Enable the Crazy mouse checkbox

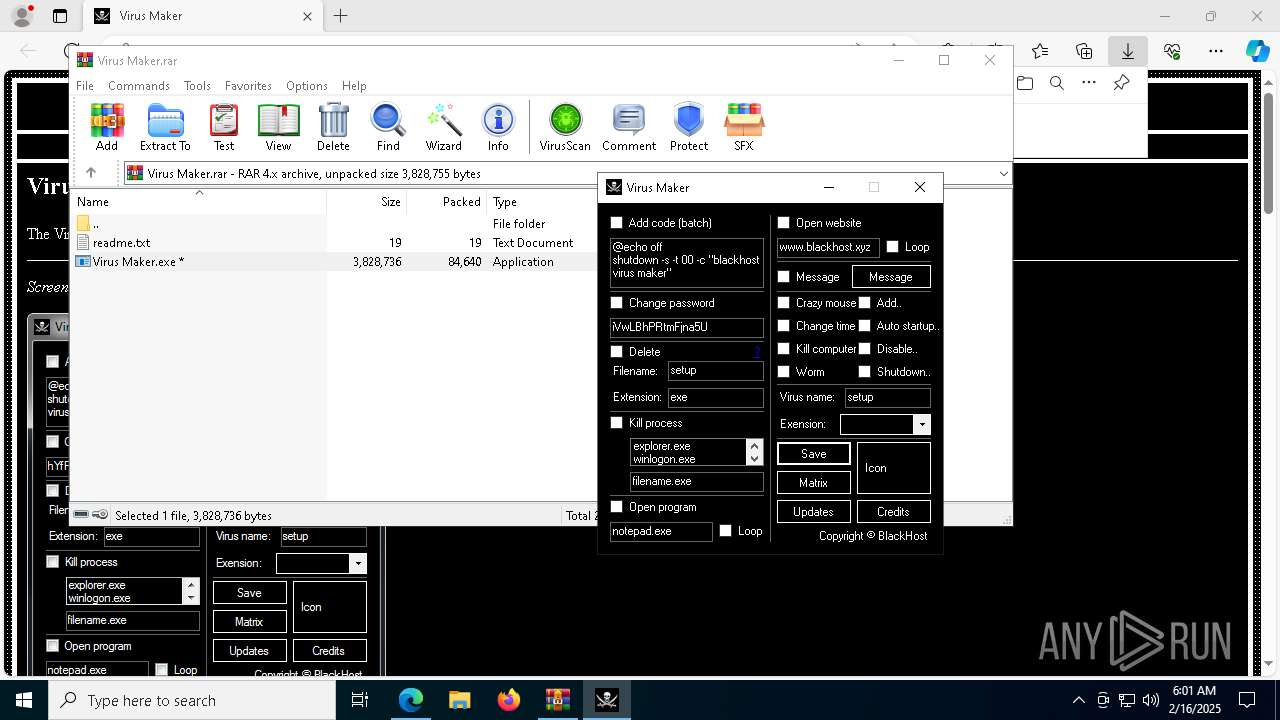[x=784, y=303]
